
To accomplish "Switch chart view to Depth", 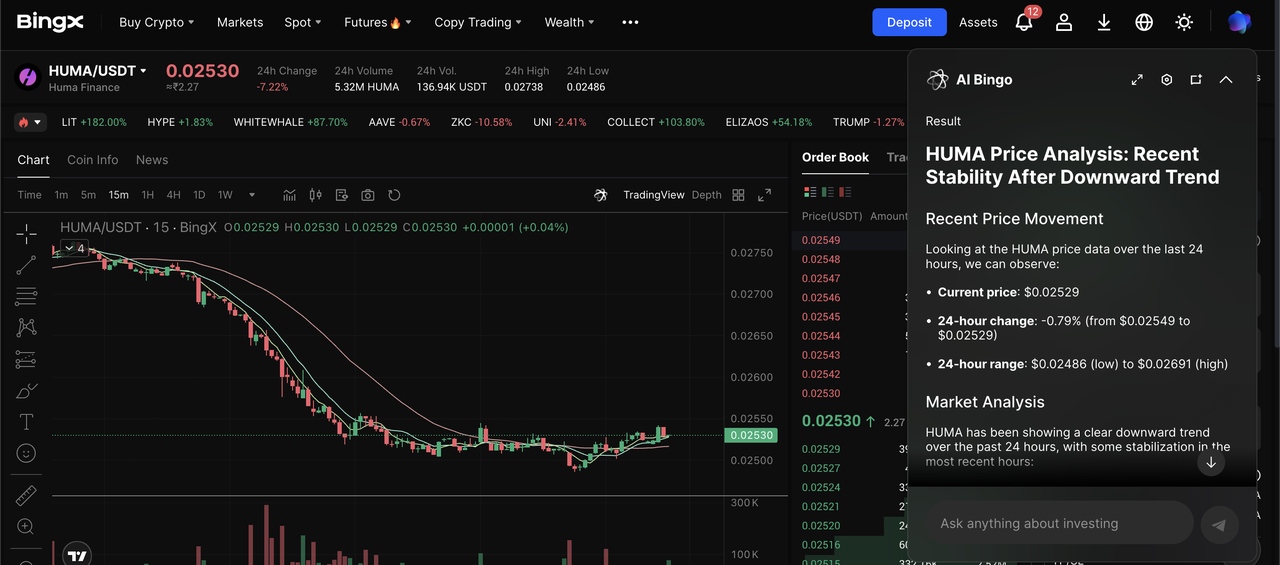I will pyautogui.click(x=706, y=195).
